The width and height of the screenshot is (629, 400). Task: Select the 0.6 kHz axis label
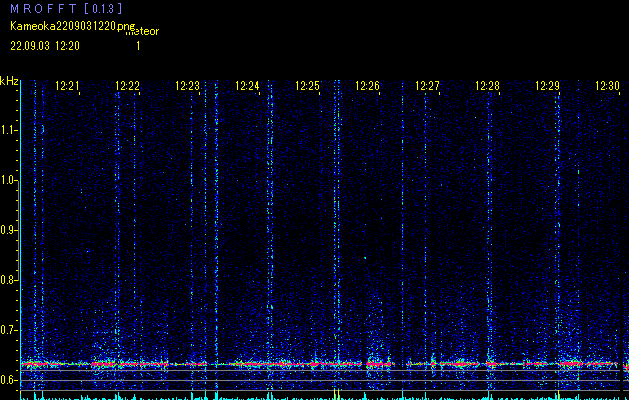tap(8, 380)
